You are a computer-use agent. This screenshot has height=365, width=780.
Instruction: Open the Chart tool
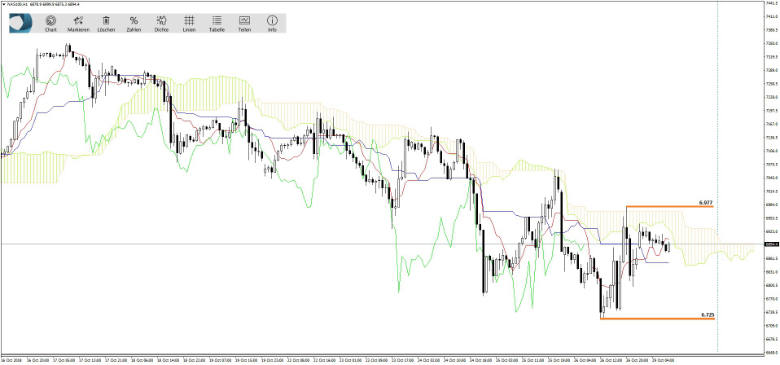pyautogui.click(x=51, y=23)
